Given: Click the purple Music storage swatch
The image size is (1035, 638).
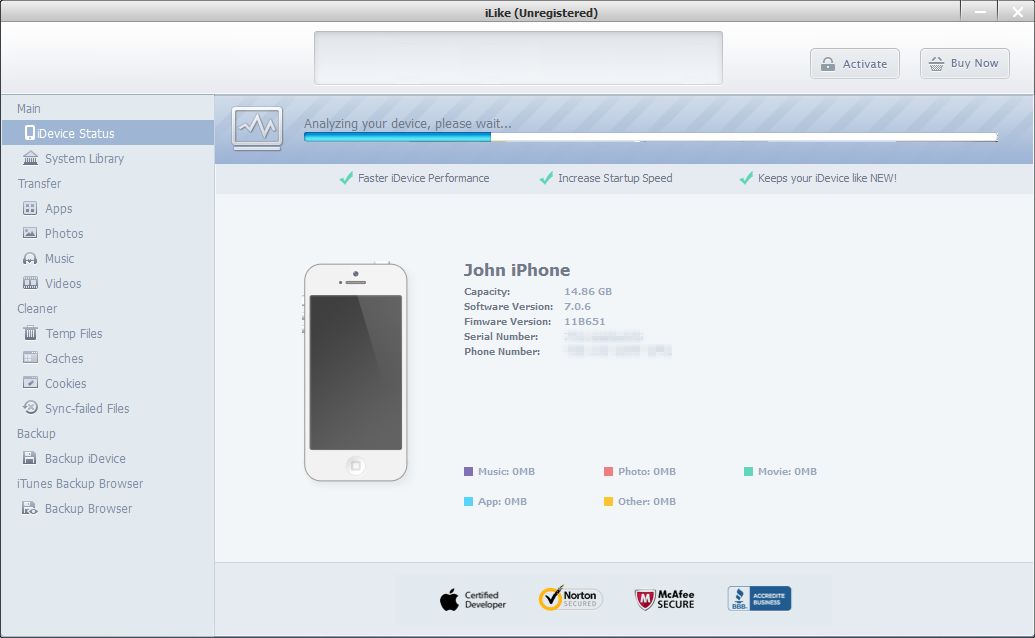Looking at the screenshot, I should pyautogui.click(x=469, y=472).
